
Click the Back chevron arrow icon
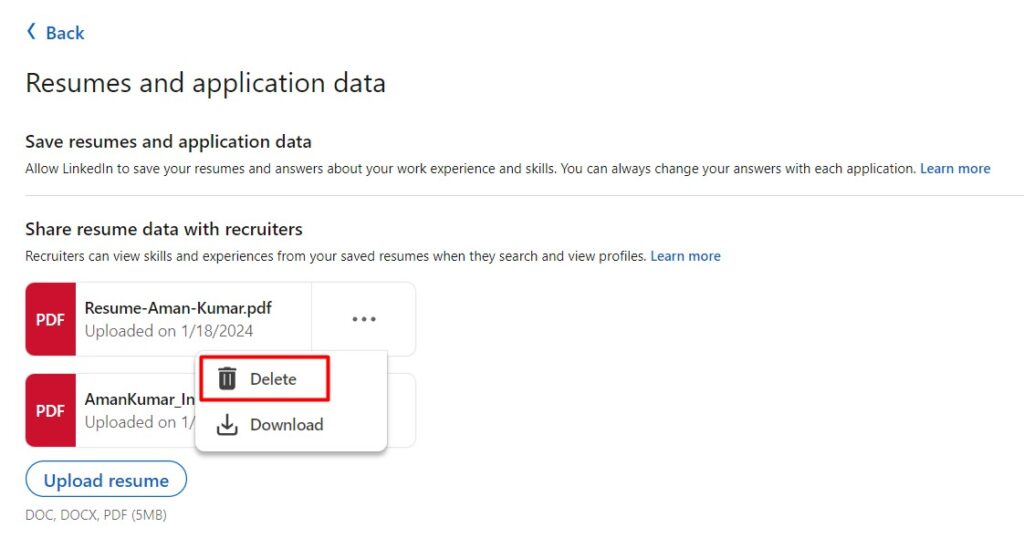click(30, 32)
